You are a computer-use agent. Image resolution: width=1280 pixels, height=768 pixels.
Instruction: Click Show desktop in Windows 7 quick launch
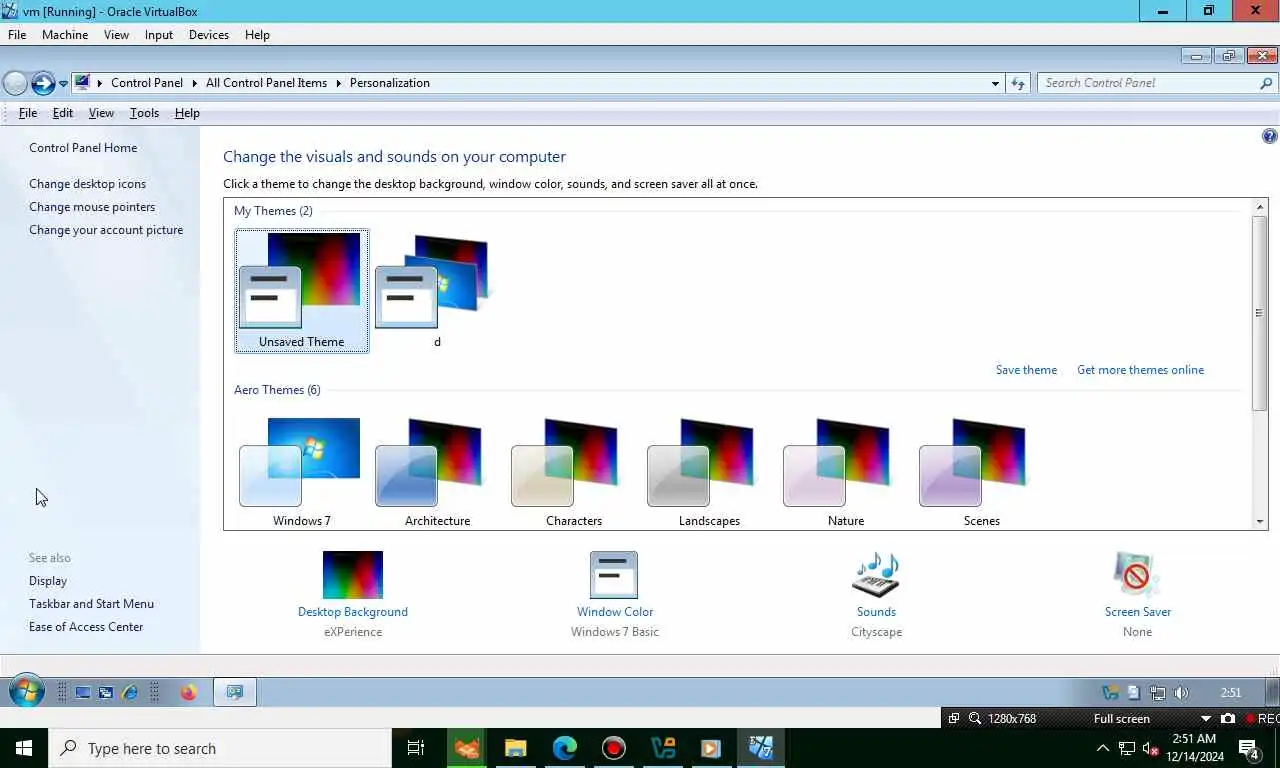(x=83, y=692)
